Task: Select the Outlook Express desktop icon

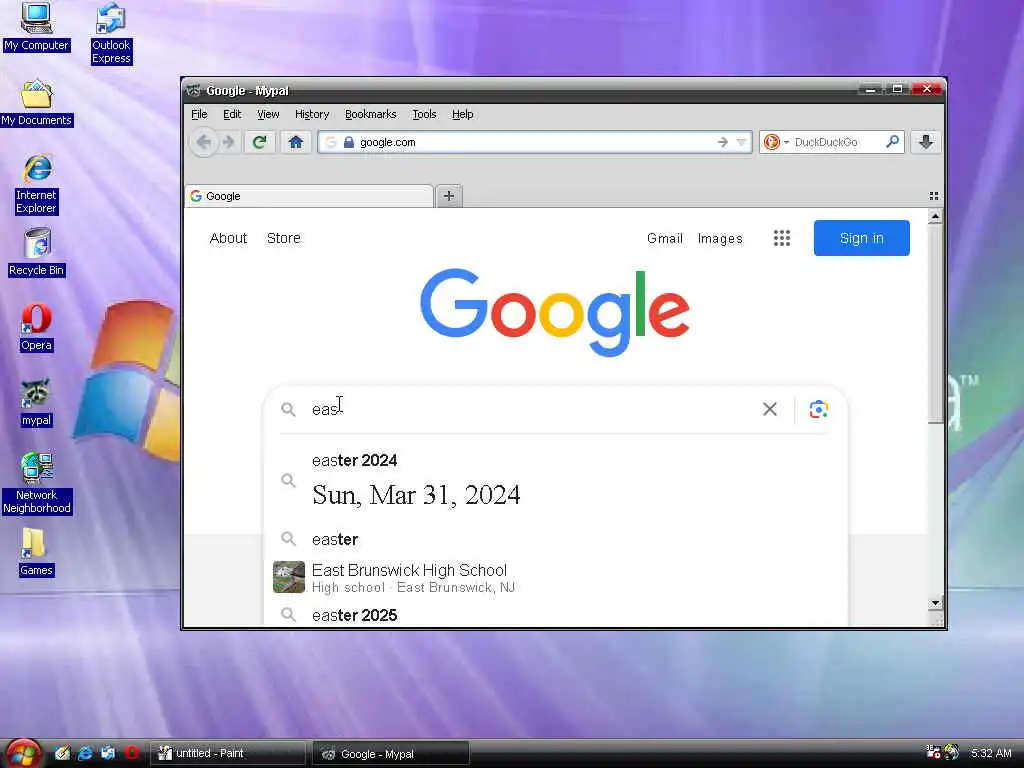Action: 111,34
